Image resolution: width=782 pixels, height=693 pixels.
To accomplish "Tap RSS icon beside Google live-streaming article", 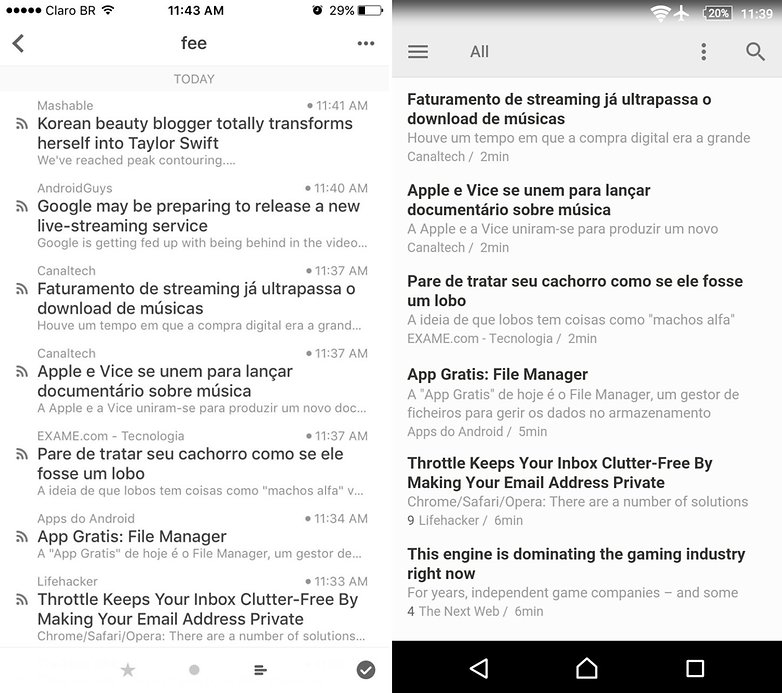I will pos(21,206).
